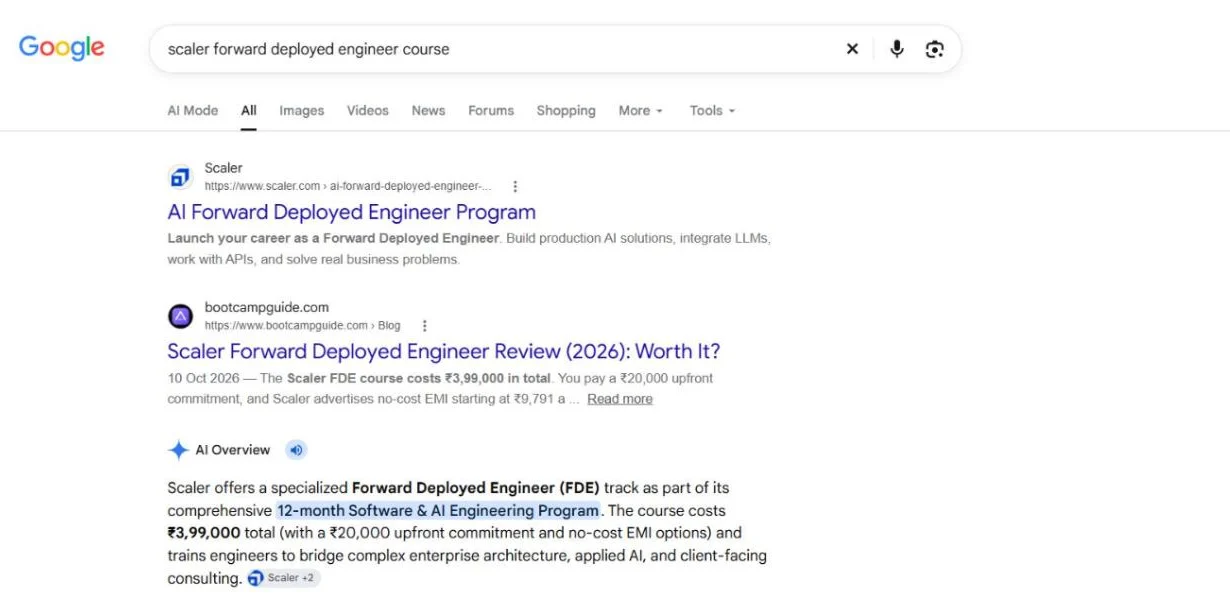
Task: Switch to News tab
Action: (x=428, y=111)
